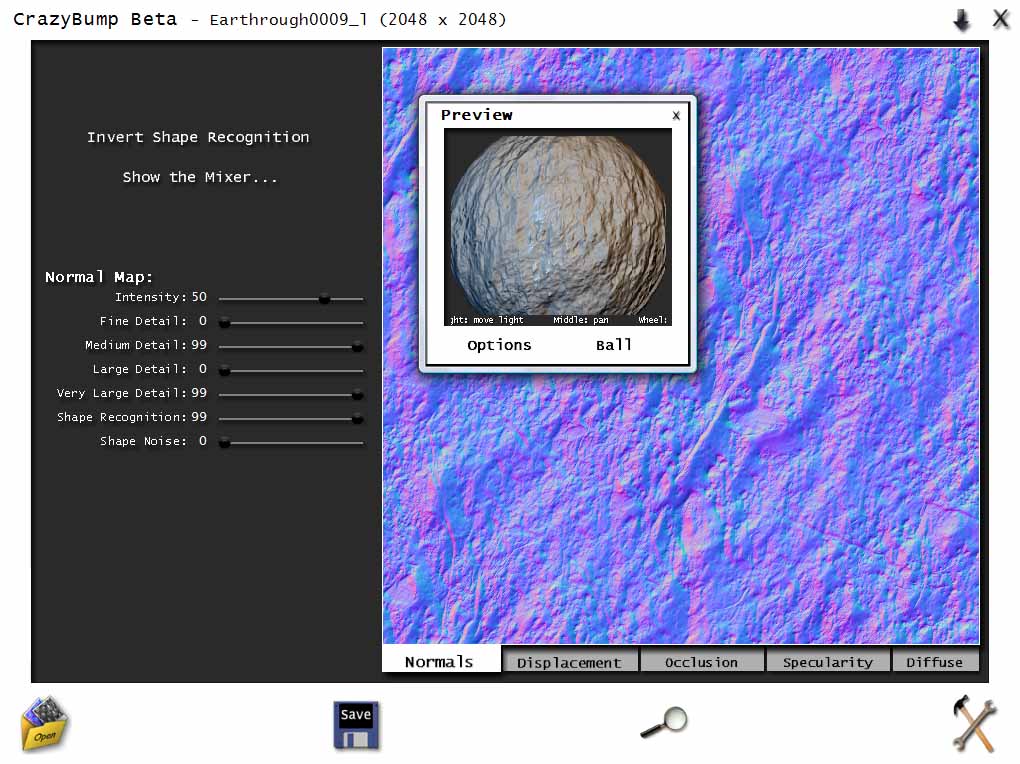Click the Medium Detail slider handle
The height and width of the screenshot is (764, 1020).
tap(357, 346)
